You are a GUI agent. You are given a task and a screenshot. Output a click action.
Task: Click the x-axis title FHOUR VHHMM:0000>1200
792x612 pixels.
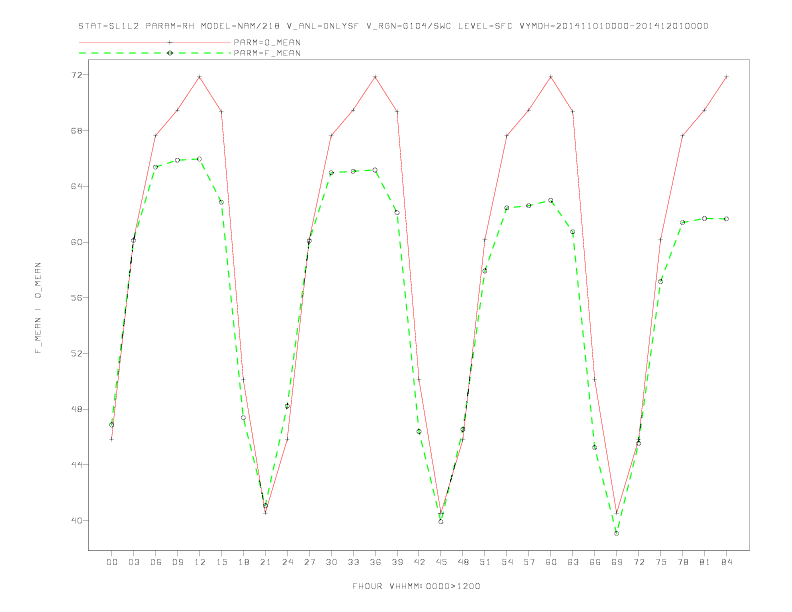(x=416, y=586)
